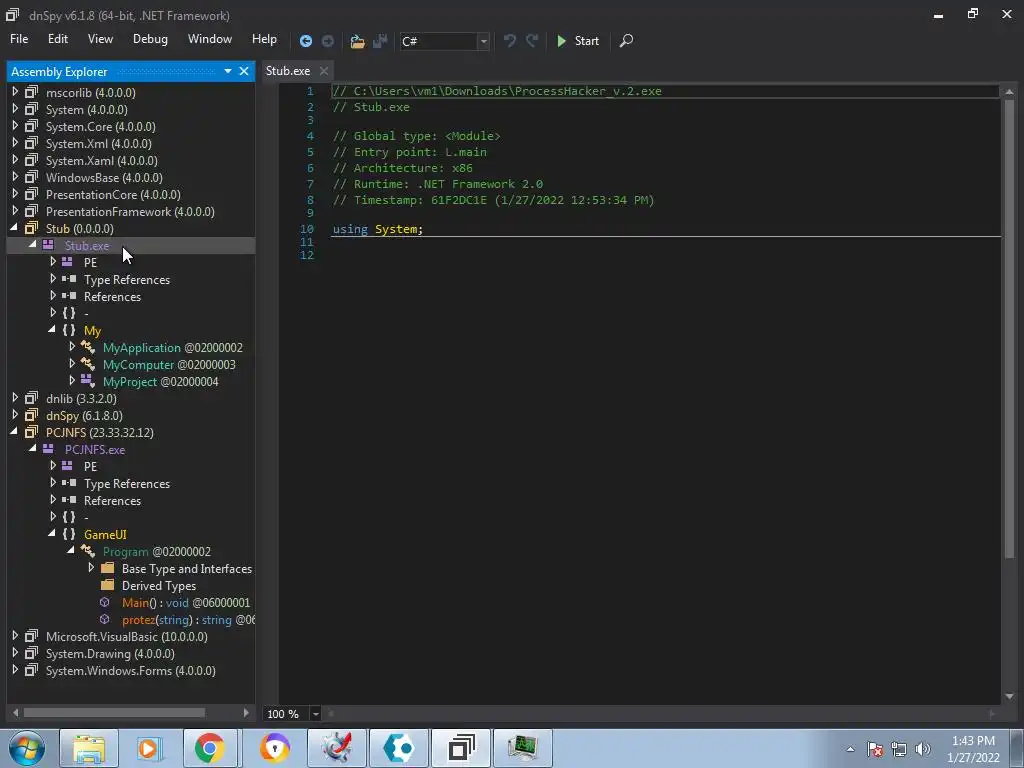
Task: Click the MyComputer class icon
Action: [88, 364]
